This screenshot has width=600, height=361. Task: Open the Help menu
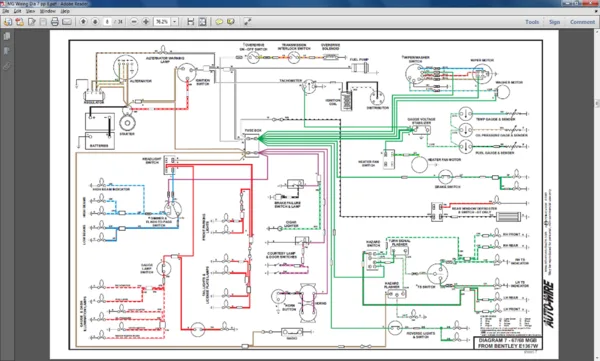coord(65,11)
